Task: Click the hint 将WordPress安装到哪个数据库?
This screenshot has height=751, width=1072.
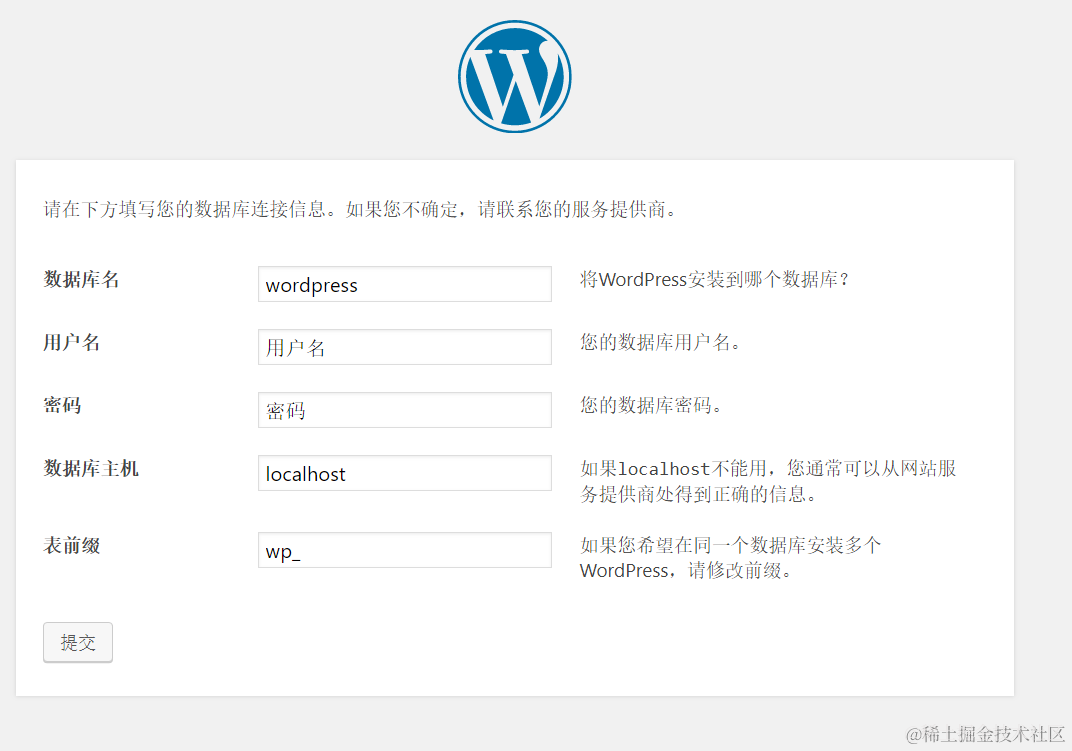Action: [x=714, y=279]
